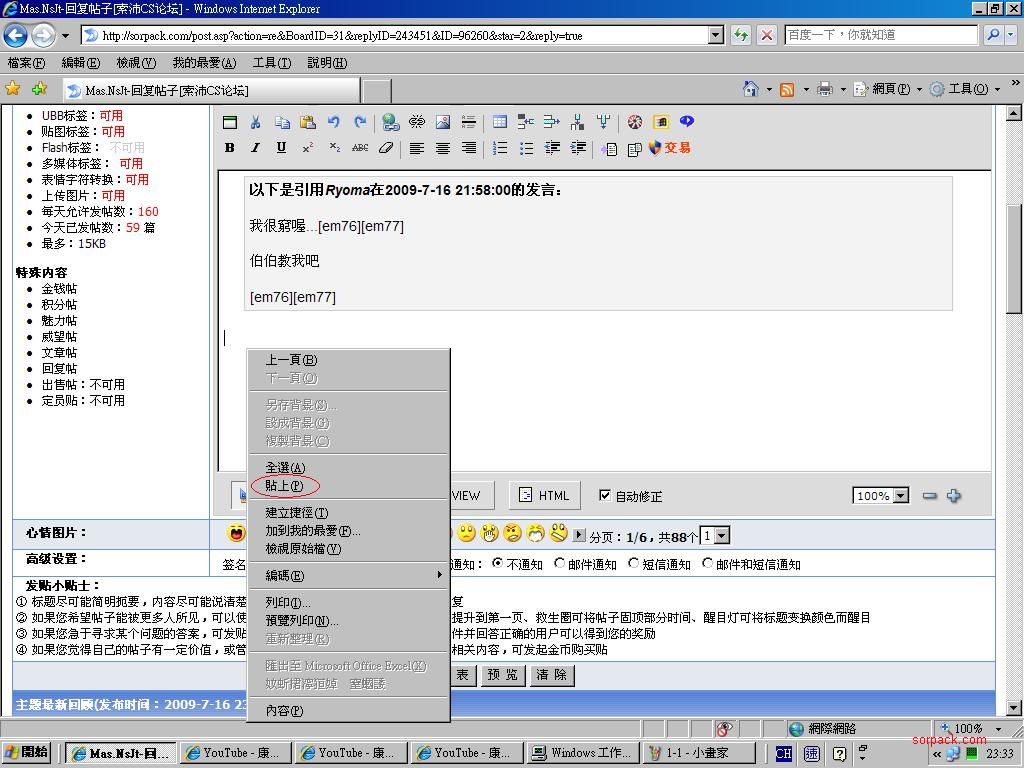Open the 100% zoom dropdown in editor

pyautogui.click(x=900, y=496)
